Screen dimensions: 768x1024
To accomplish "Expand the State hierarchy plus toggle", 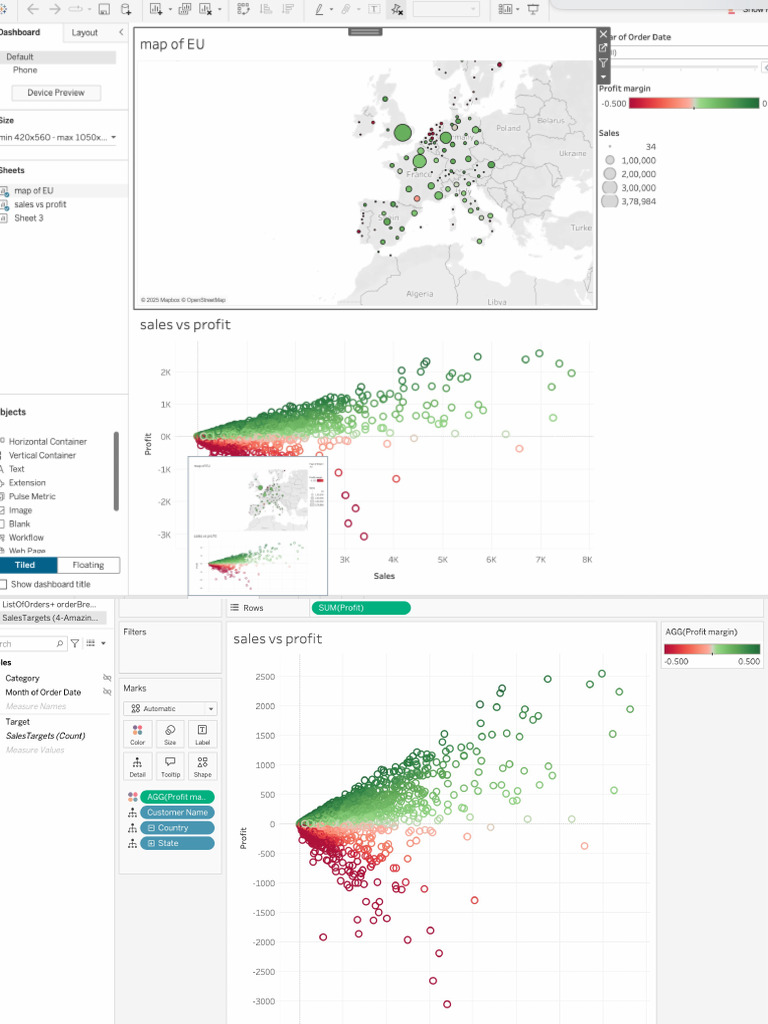I will click(151, 843).
